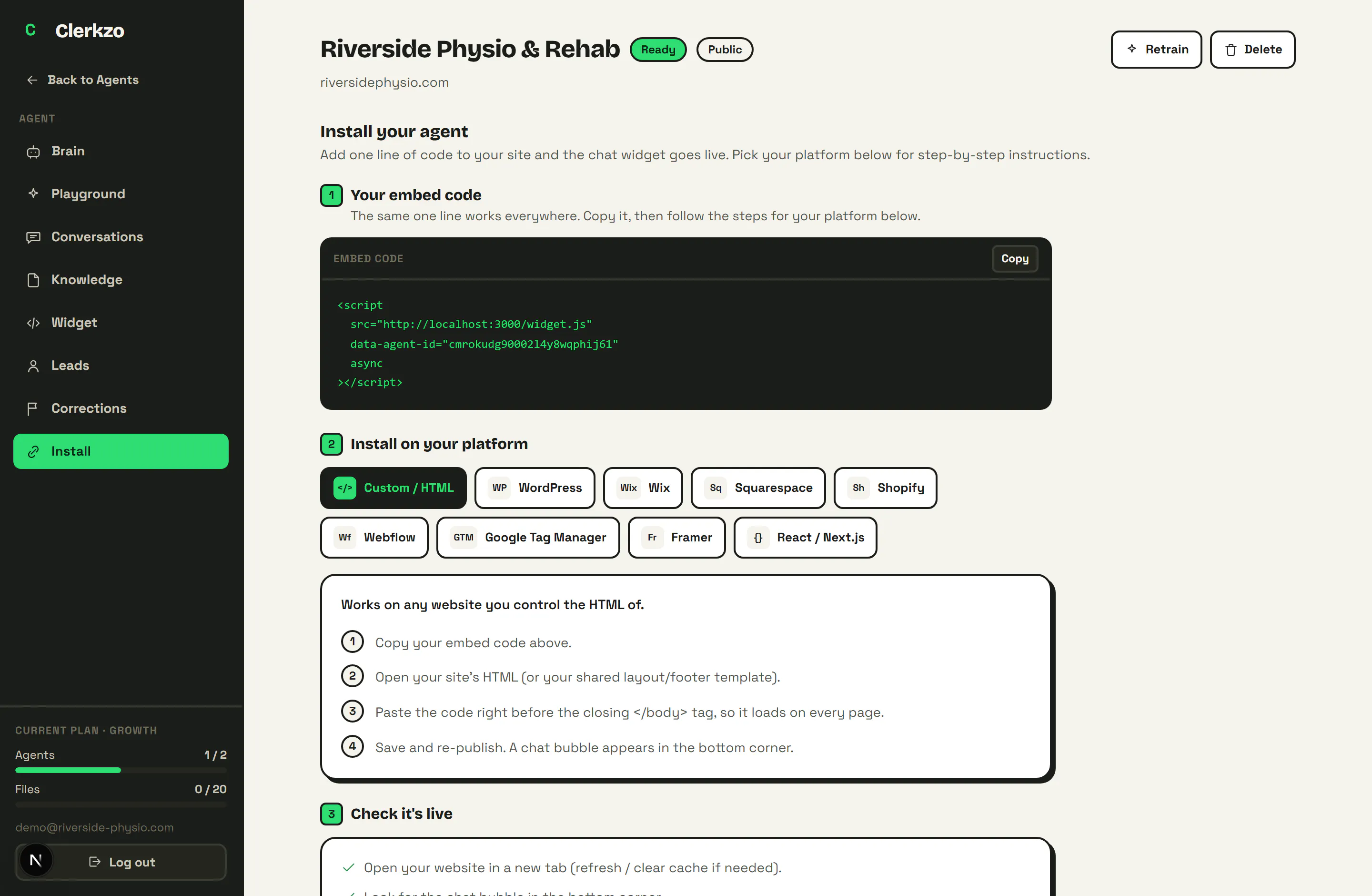Click the Files usage progress bar
Image resolution: width=1372 pixels, height=896 pixels.
[121, 804]
